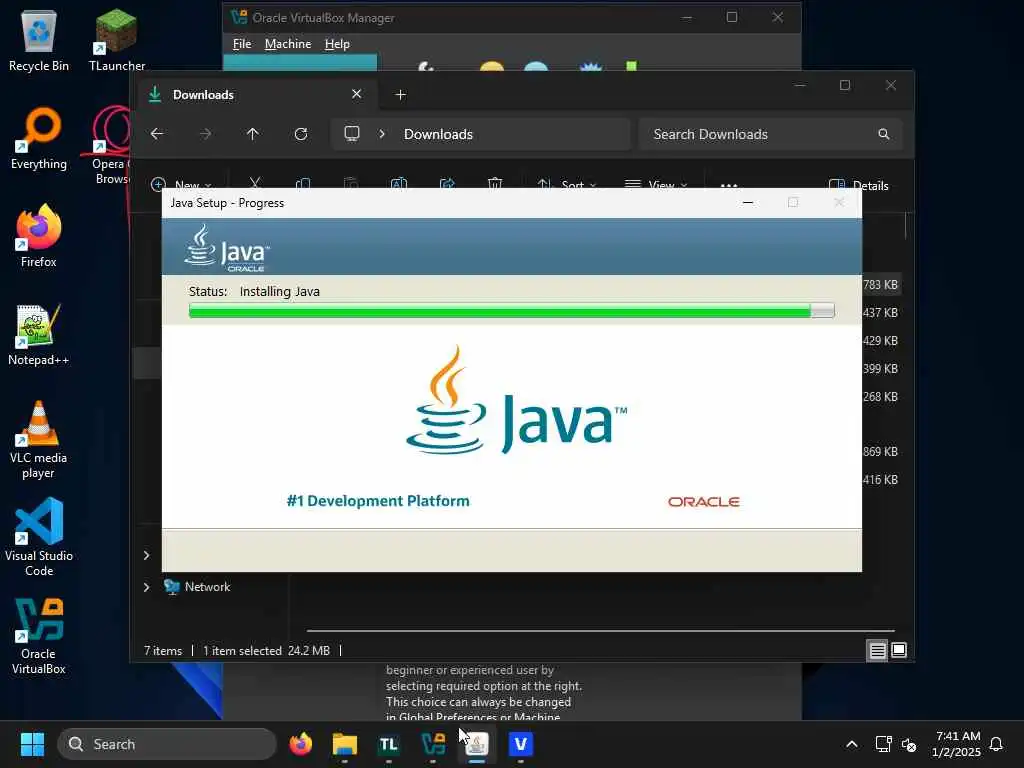Viewport: 1024px width, 768px height.
Task: Expand the collapsed node above Network
Action: (146, 556)
